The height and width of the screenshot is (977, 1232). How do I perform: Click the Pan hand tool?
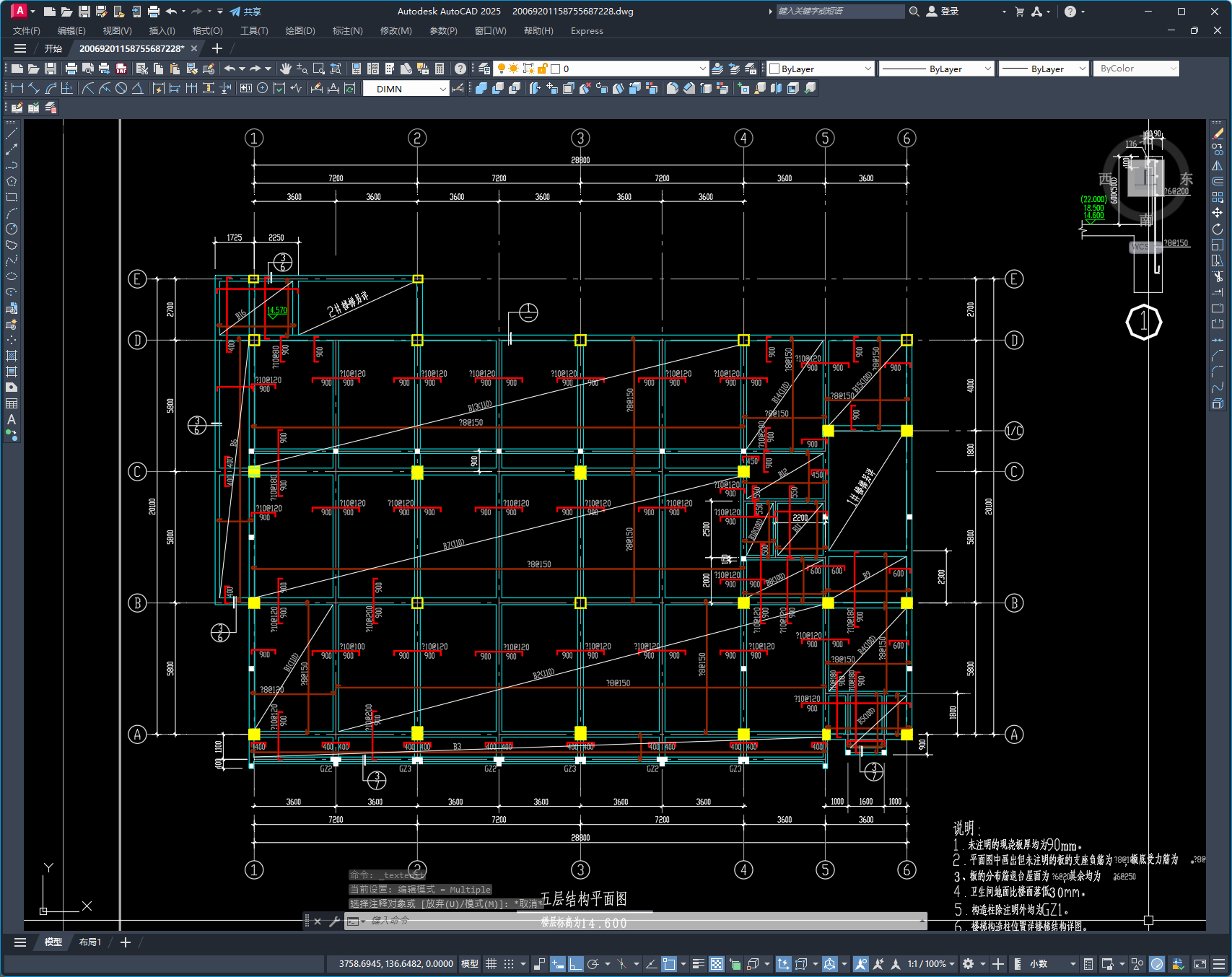point(286,69)
